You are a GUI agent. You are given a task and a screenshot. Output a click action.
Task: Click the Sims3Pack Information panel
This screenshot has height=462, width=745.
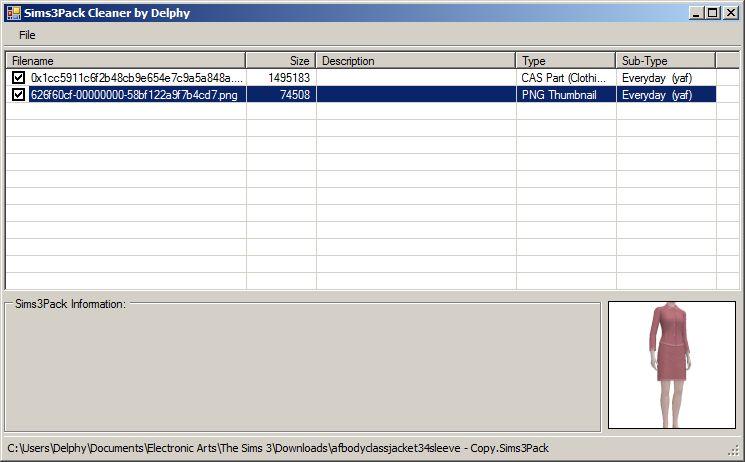coord(302,365)
